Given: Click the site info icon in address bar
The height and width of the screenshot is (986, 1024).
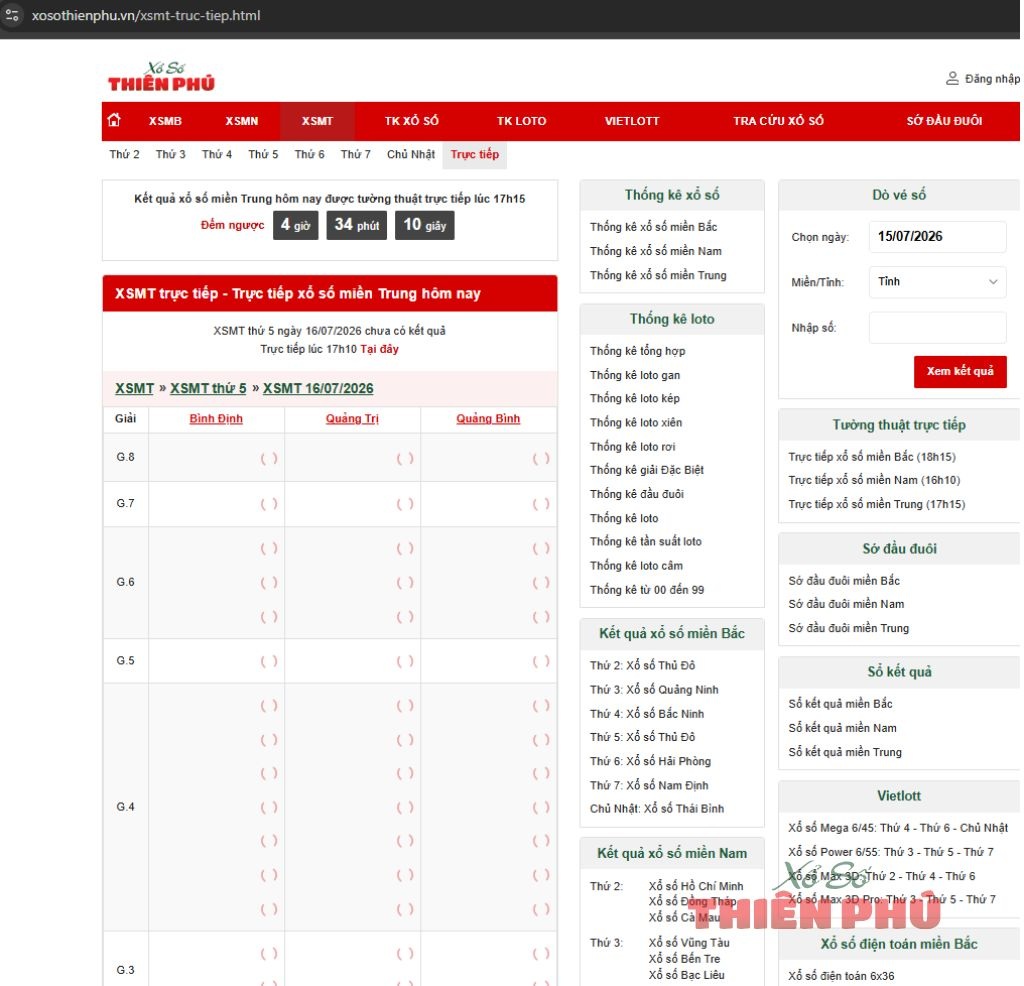Looking at the screenshot, I should [x=12, y=15].
